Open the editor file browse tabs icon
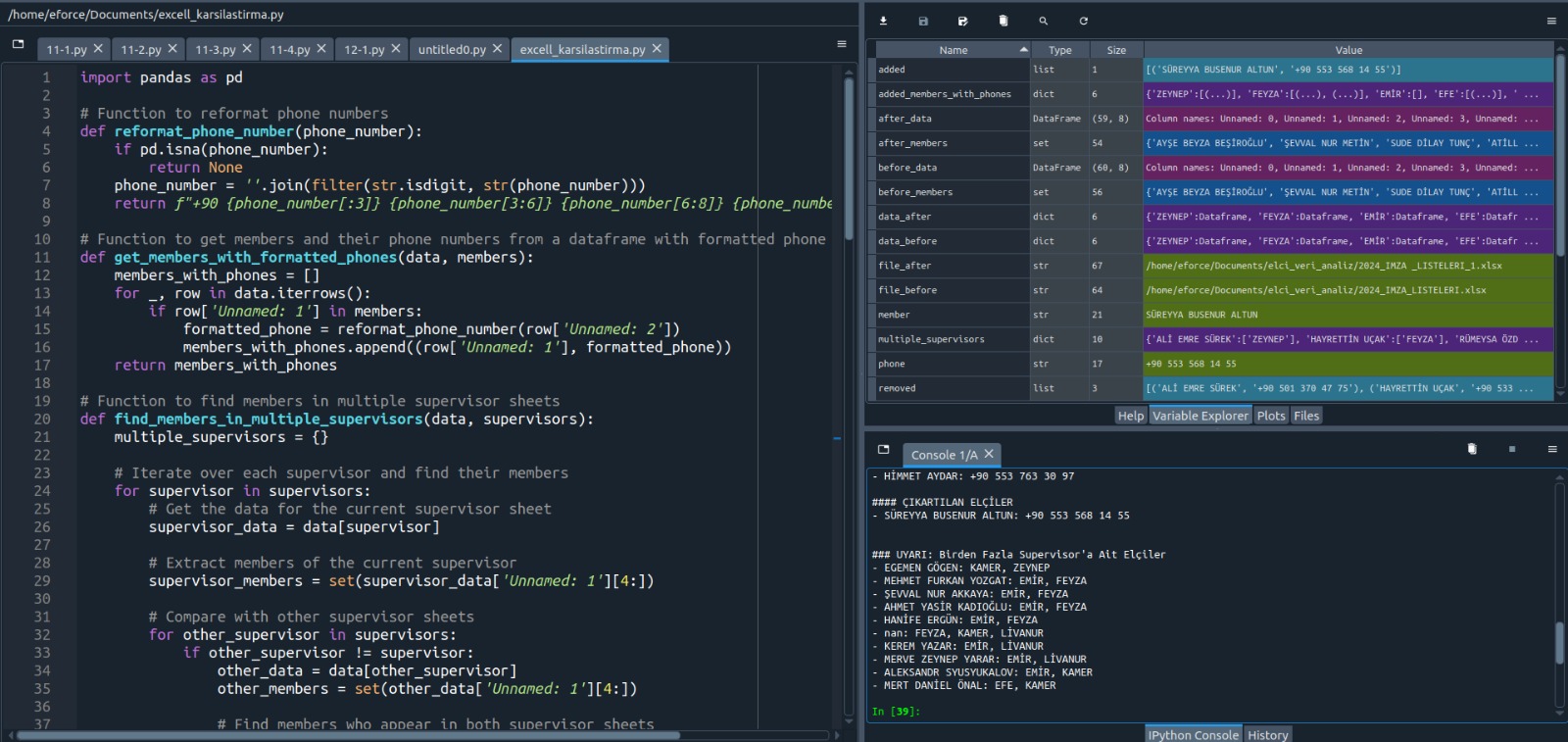This screenshot has width=1568, height=742. tap(18, 44)
